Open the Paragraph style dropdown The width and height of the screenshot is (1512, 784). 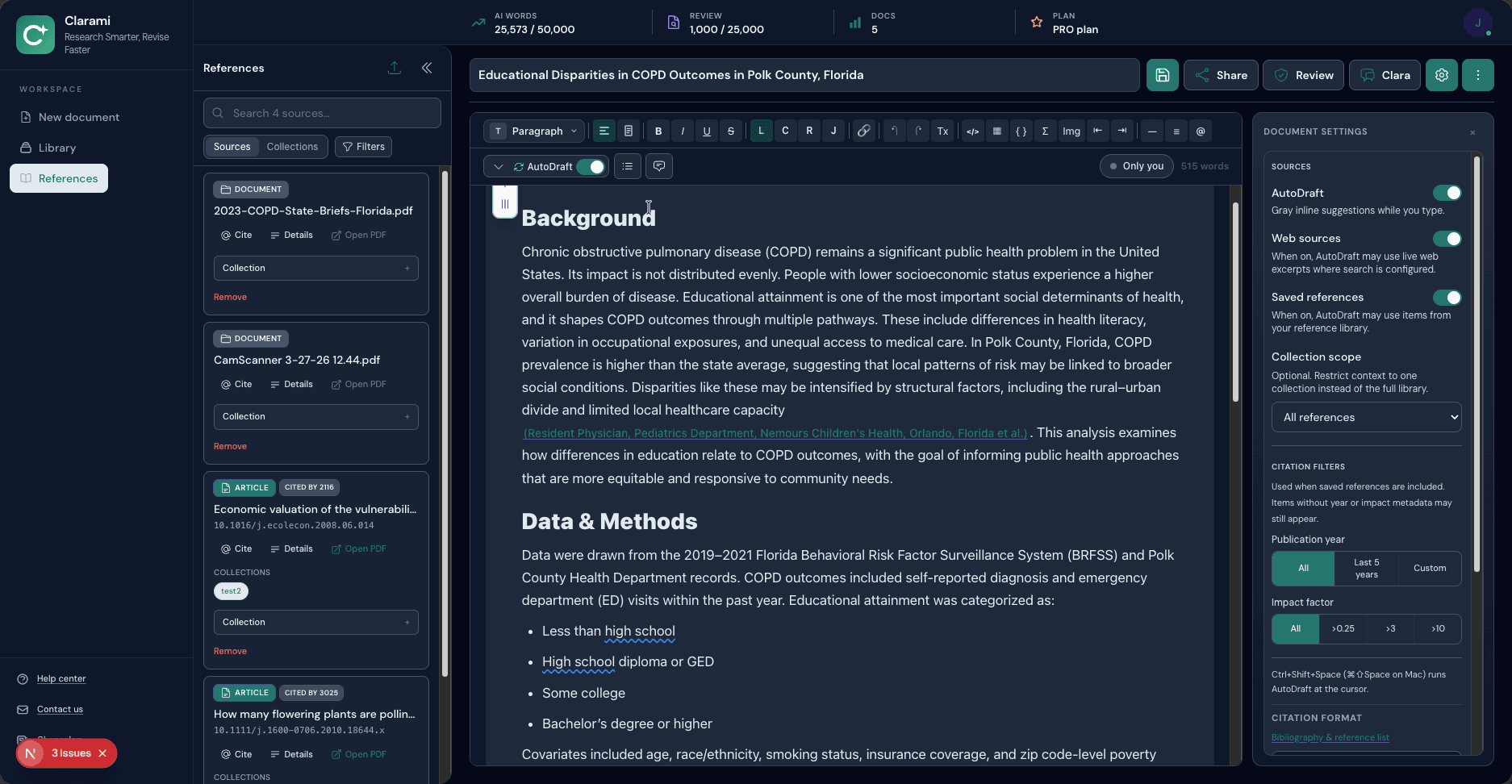[x=534, y=131]
